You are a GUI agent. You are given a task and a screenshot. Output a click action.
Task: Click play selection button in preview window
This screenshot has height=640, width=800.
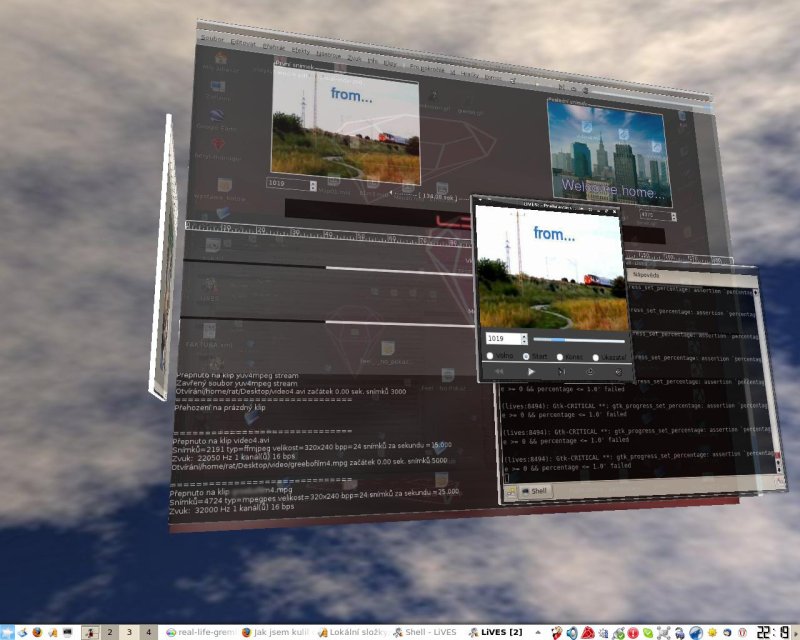(x=561, y=372)
